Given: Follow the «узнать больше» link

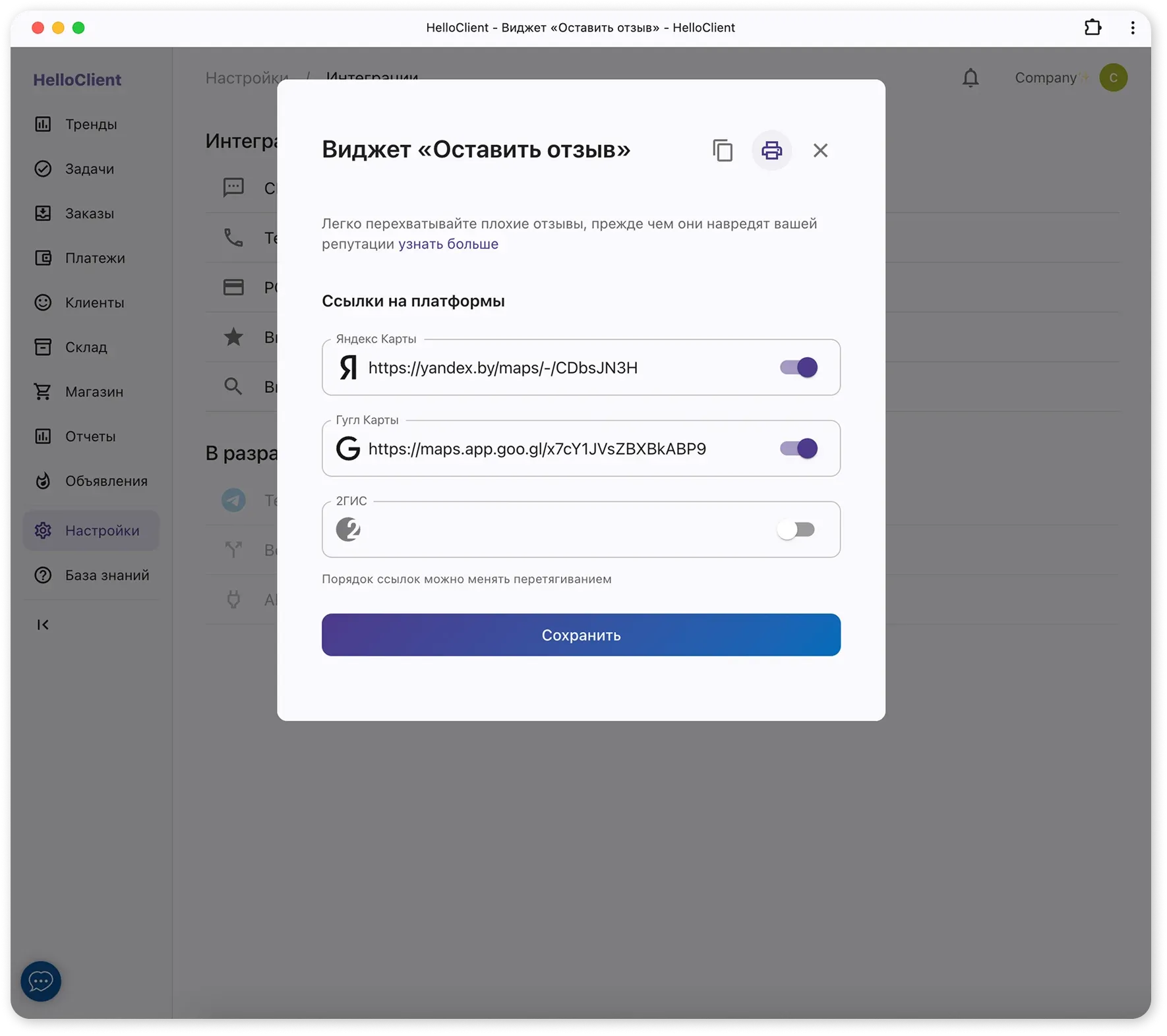Looking at the screenshot, I should click(448, 244).
